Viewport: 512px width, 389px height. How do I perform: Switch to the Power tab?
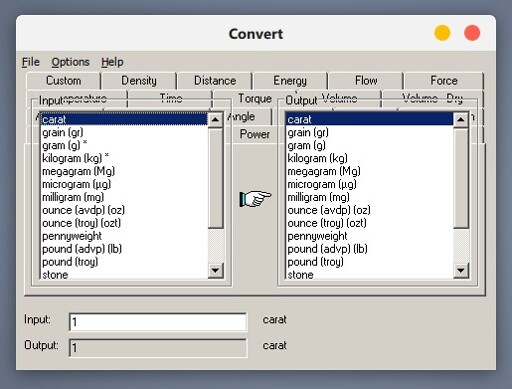[255, 134]
